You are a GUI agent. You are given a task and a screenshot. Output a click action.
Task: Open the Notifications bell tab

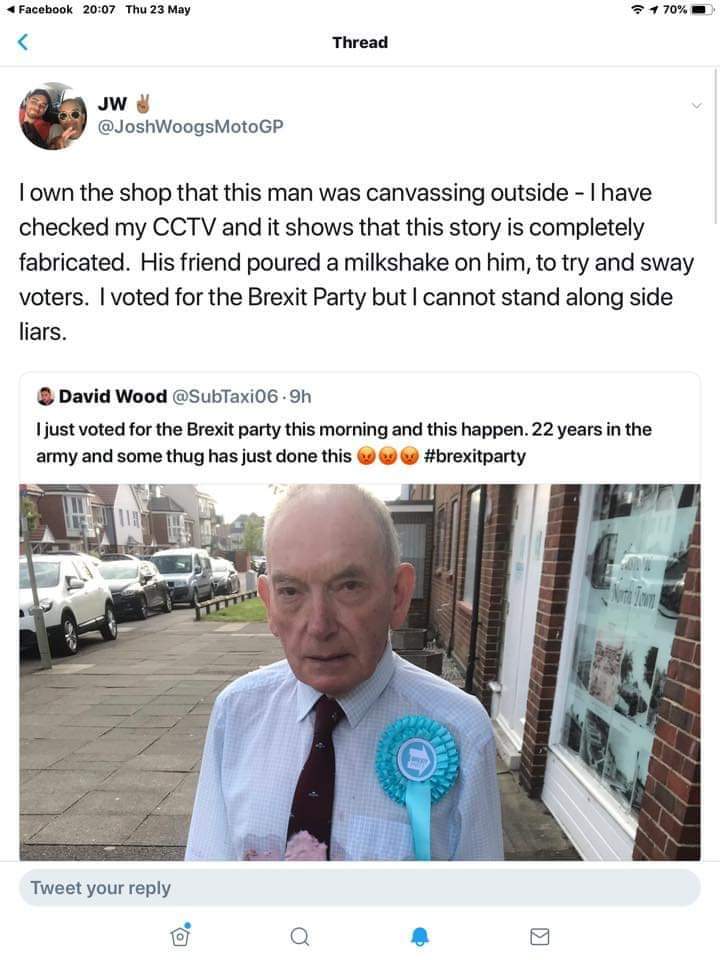pos(419,936)
